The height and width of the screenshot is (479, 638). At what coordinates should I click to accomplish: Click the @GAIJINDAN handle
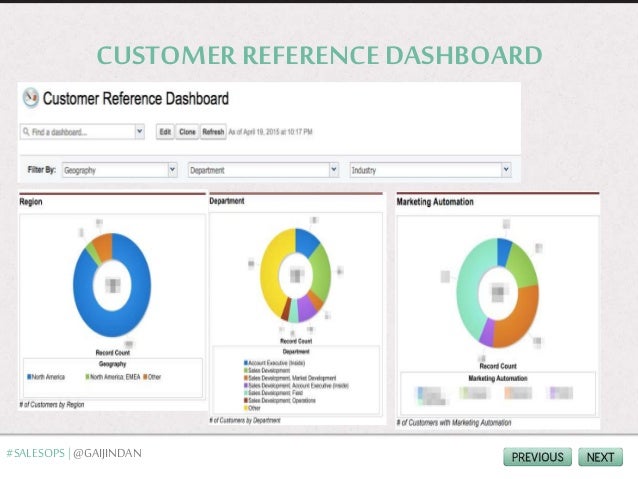click(107, 453)
